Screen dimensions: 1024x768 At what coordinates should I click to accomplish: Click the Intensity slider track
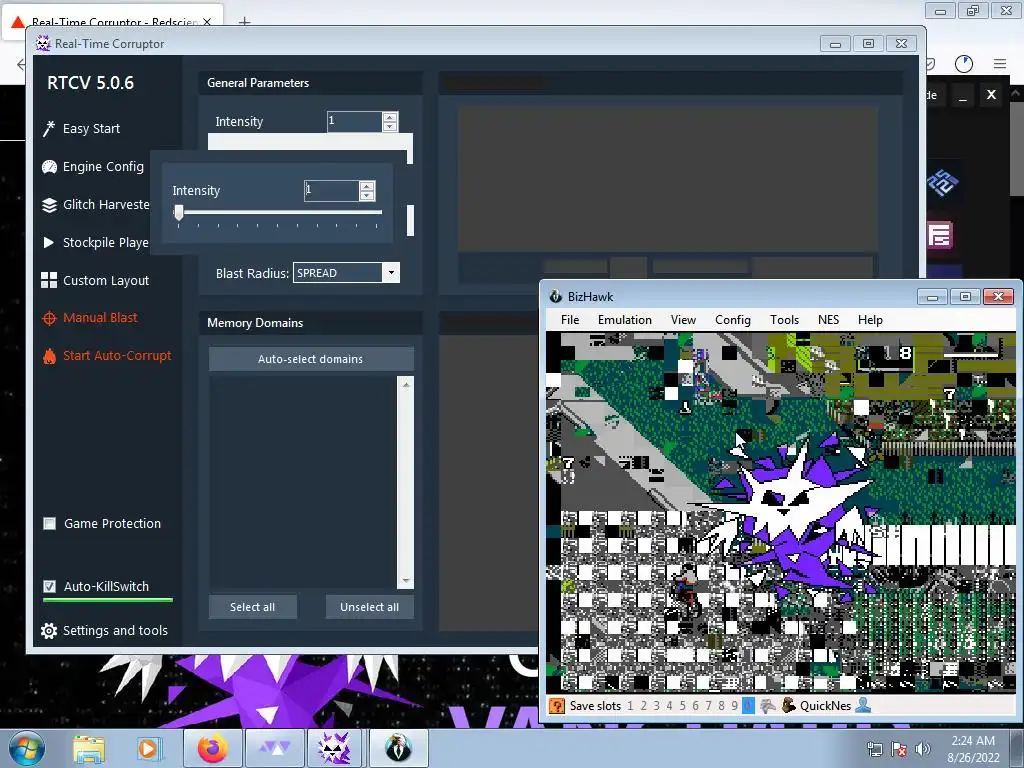pos(280,212)
